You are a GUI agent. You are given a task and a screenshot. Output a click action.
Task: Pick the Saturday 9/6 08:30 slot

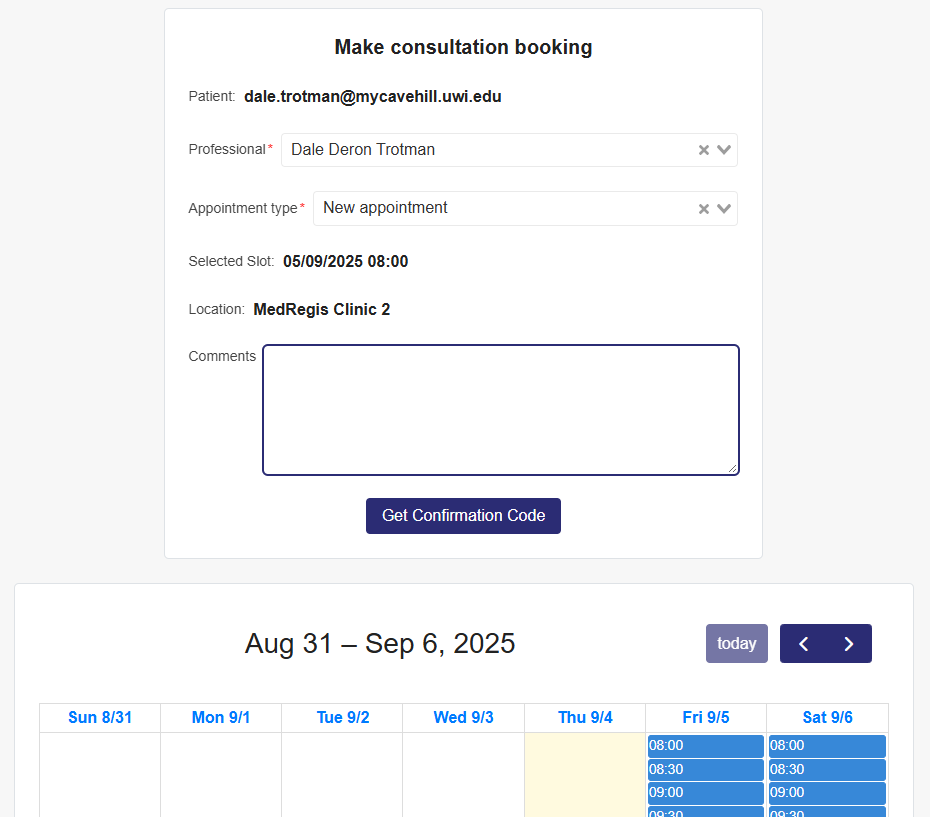pos(827,770)
